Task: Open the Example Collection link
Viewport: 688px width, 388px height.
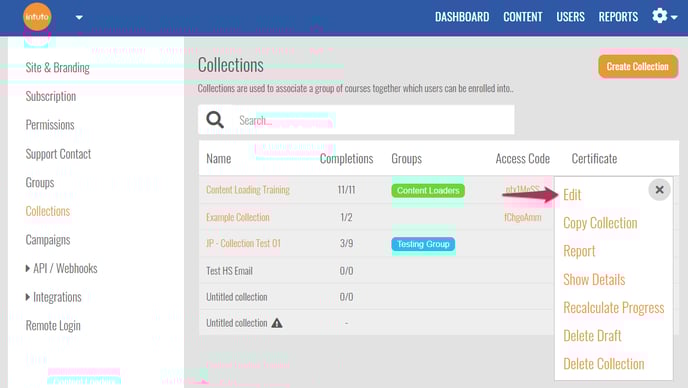Action: [x=238, y=217]
